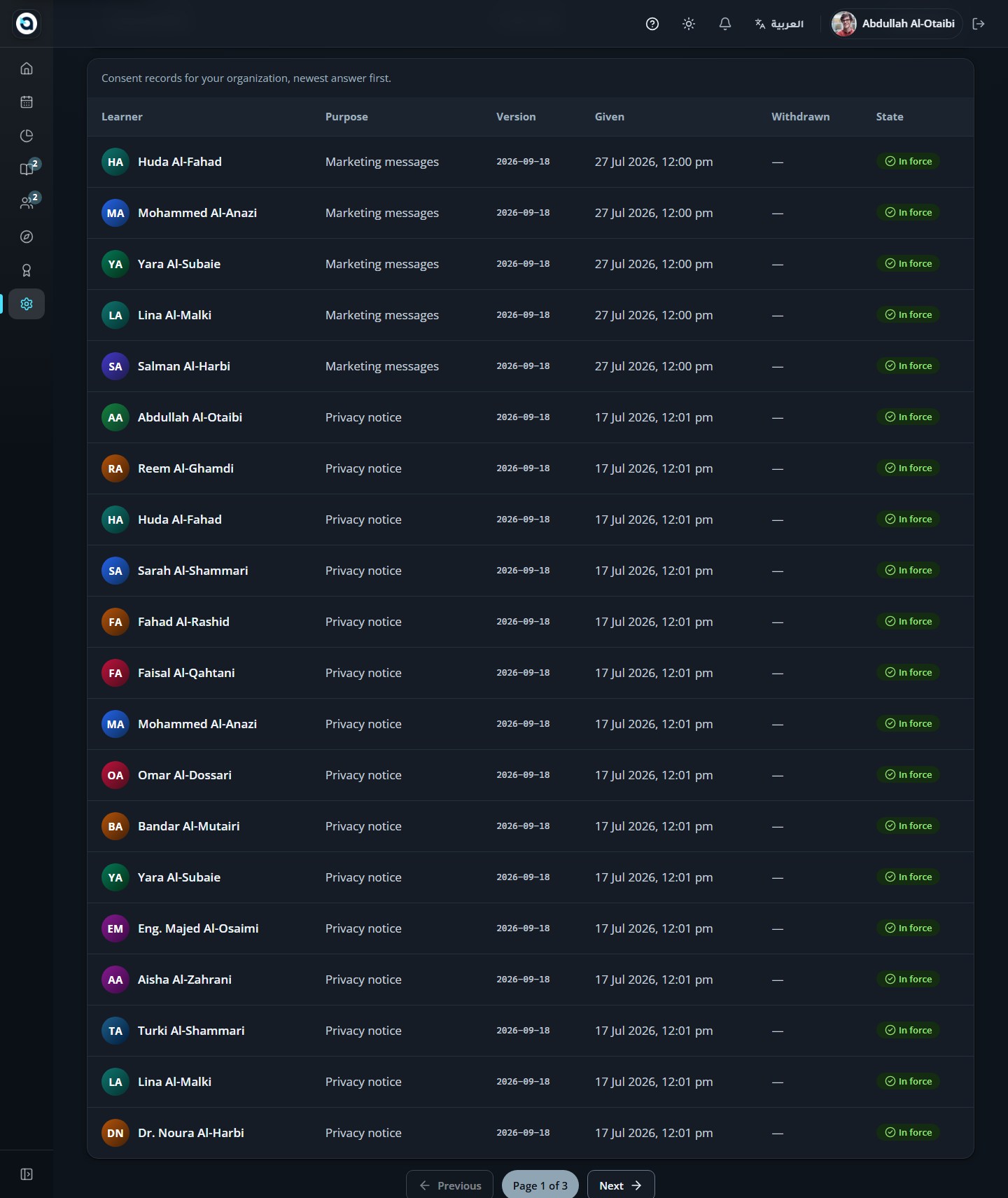1008x1198 pixels.
Task: Click the consent records description text
Action: click(246, 78)
